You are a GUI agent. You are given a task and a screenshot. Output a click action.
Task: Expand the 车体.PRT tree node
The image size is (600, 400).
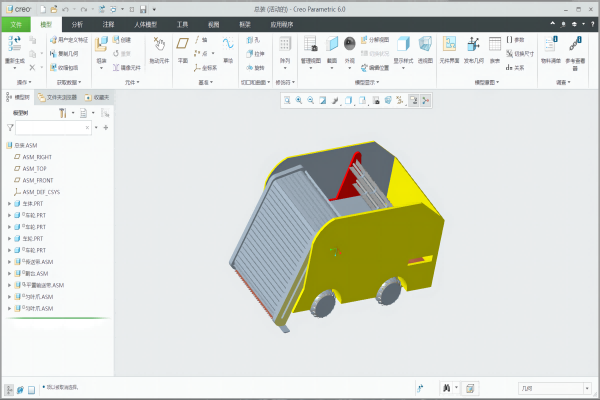point(9,204)
